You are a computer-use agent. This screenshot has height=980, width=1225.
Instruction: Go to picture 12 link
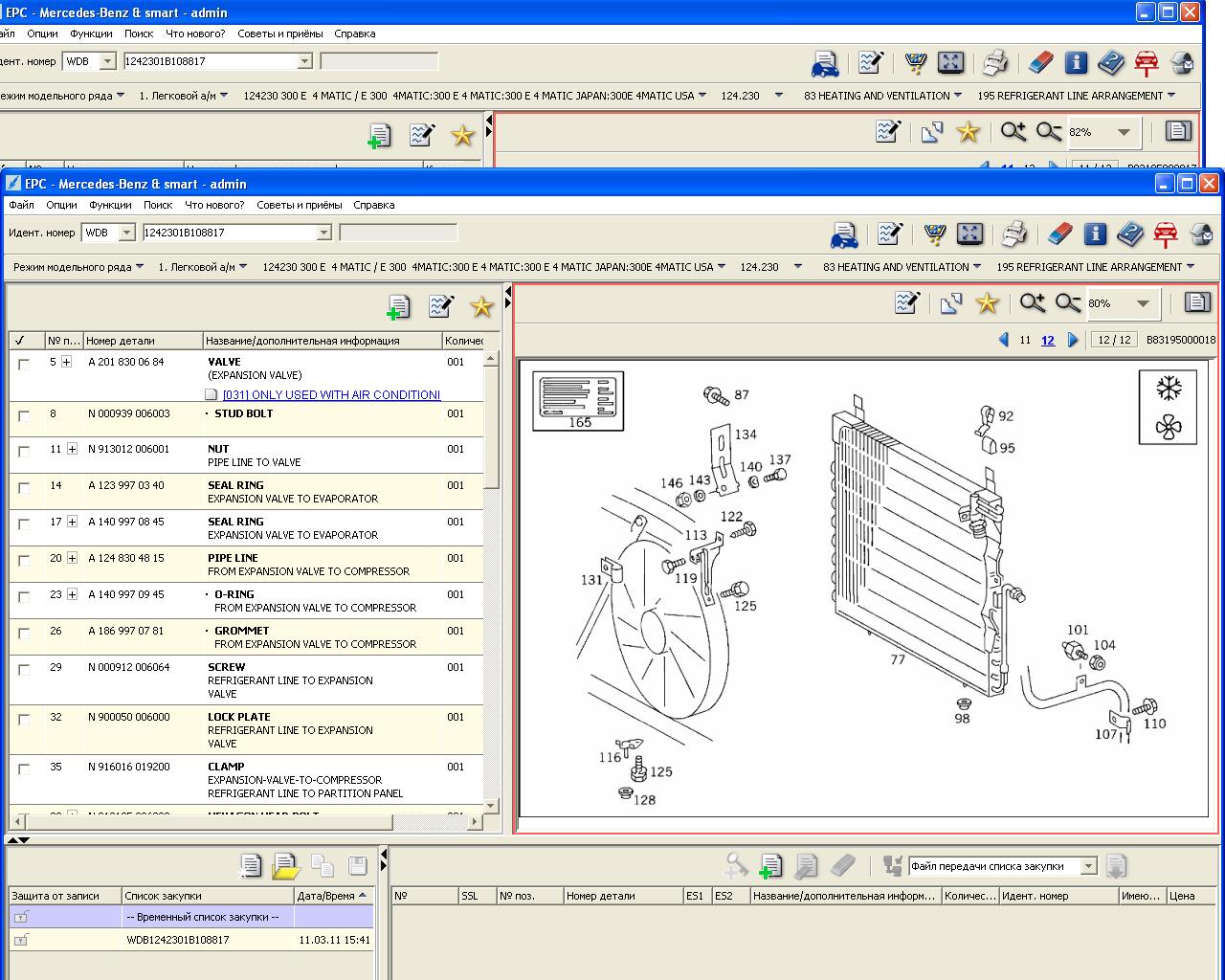coord(1048,340)
